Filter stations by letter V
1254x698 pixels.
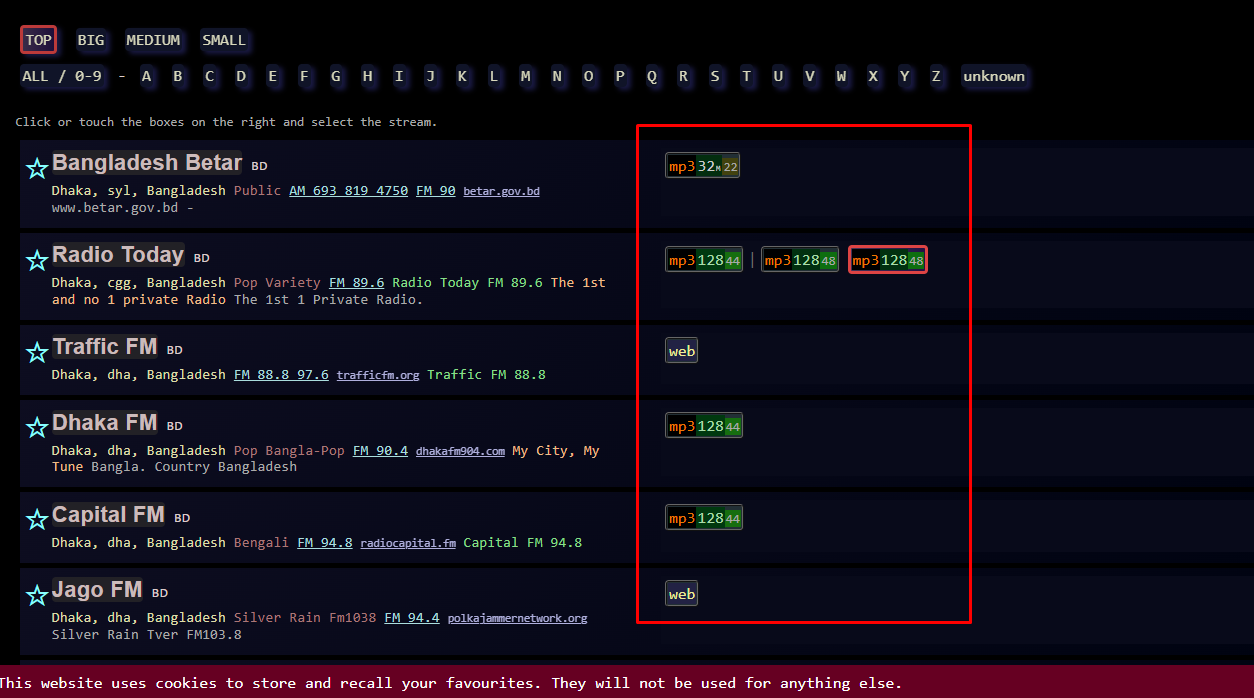coord(810,76)
